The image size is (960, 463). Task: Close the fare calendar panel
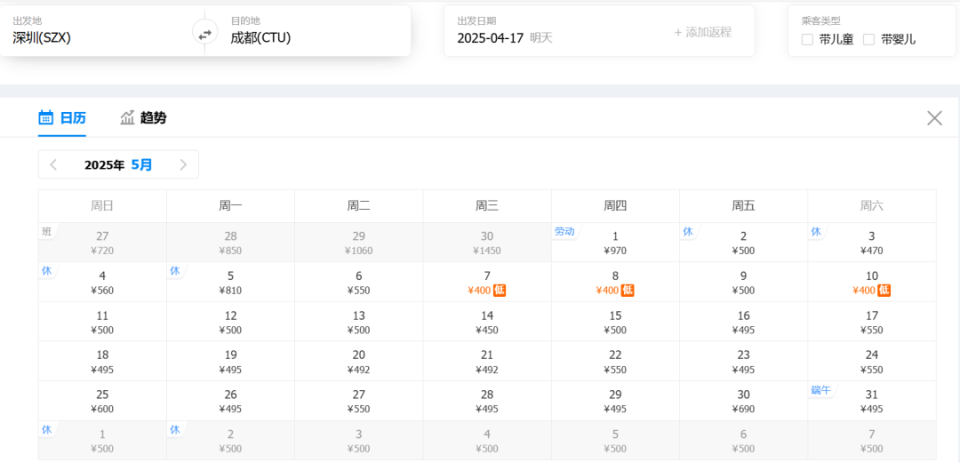pos(934,118)
